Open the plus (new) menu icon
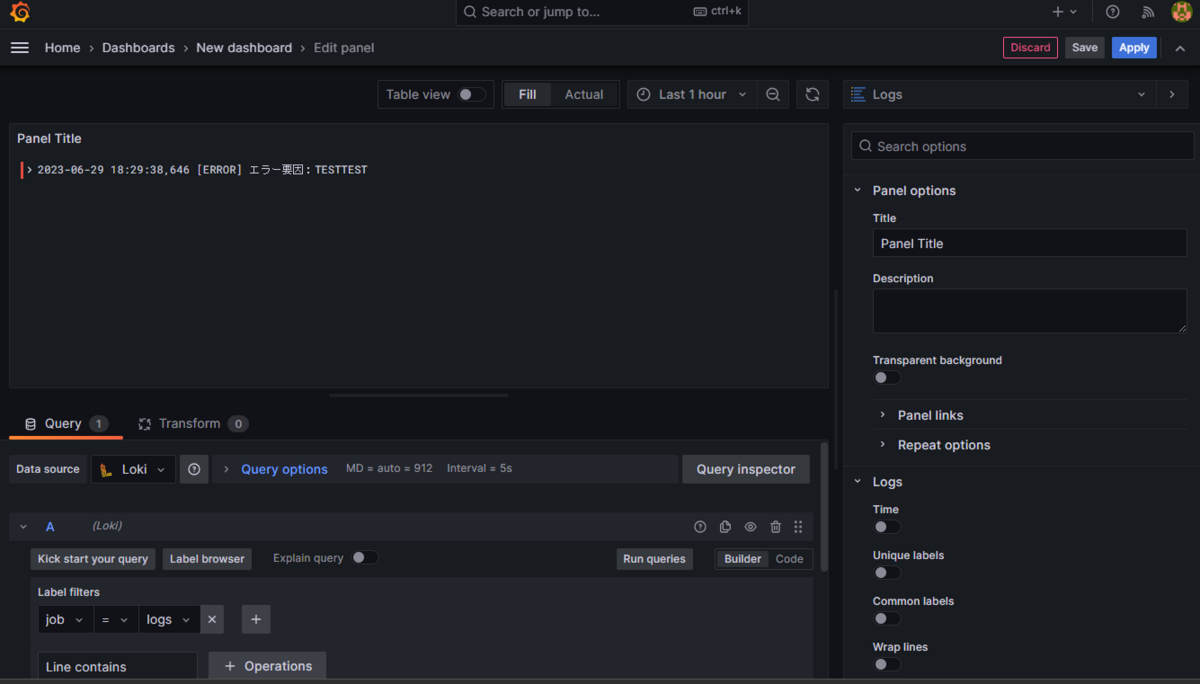This screenshot has width=1200, height=684. tap(1064, 12)
